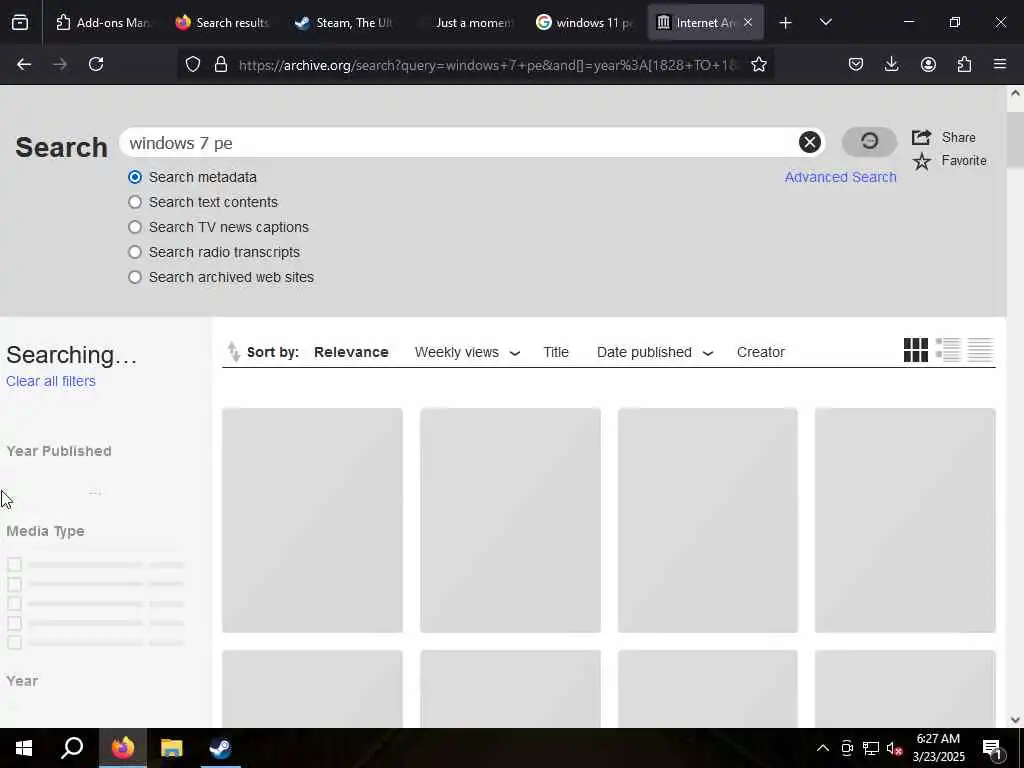The width and height of the screenshot is (1024, 768).
Task: Open Windows taskbar search
Action: tap(72, 748)
